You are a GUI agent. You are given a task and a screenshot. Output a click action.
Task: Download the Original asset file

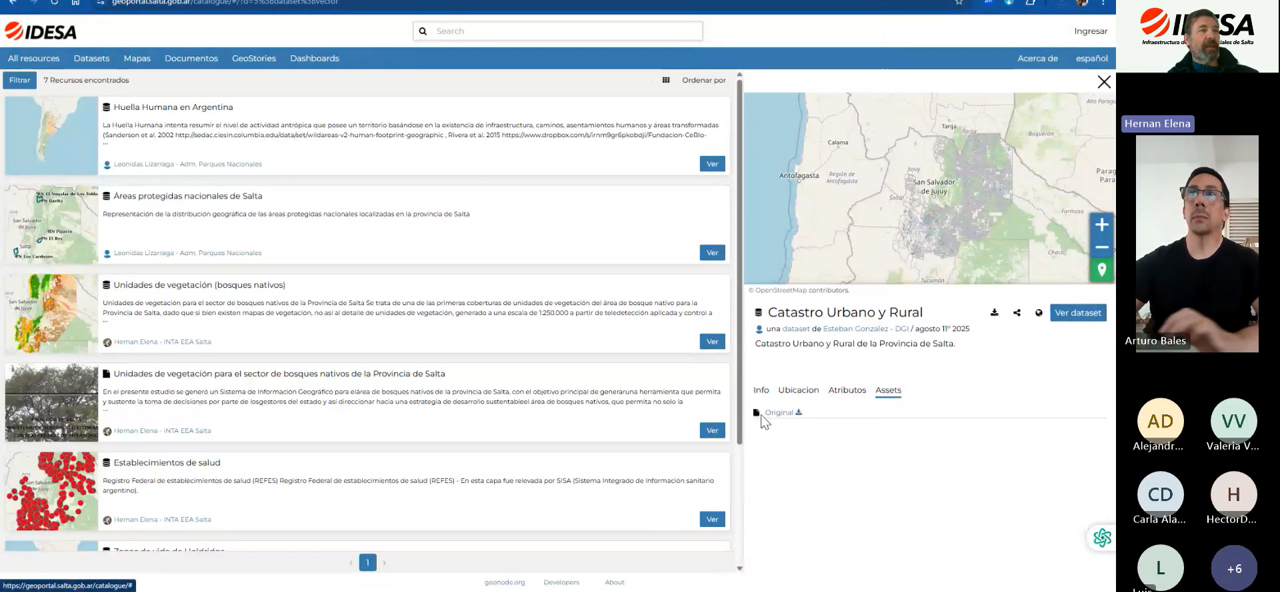point(798,412)
